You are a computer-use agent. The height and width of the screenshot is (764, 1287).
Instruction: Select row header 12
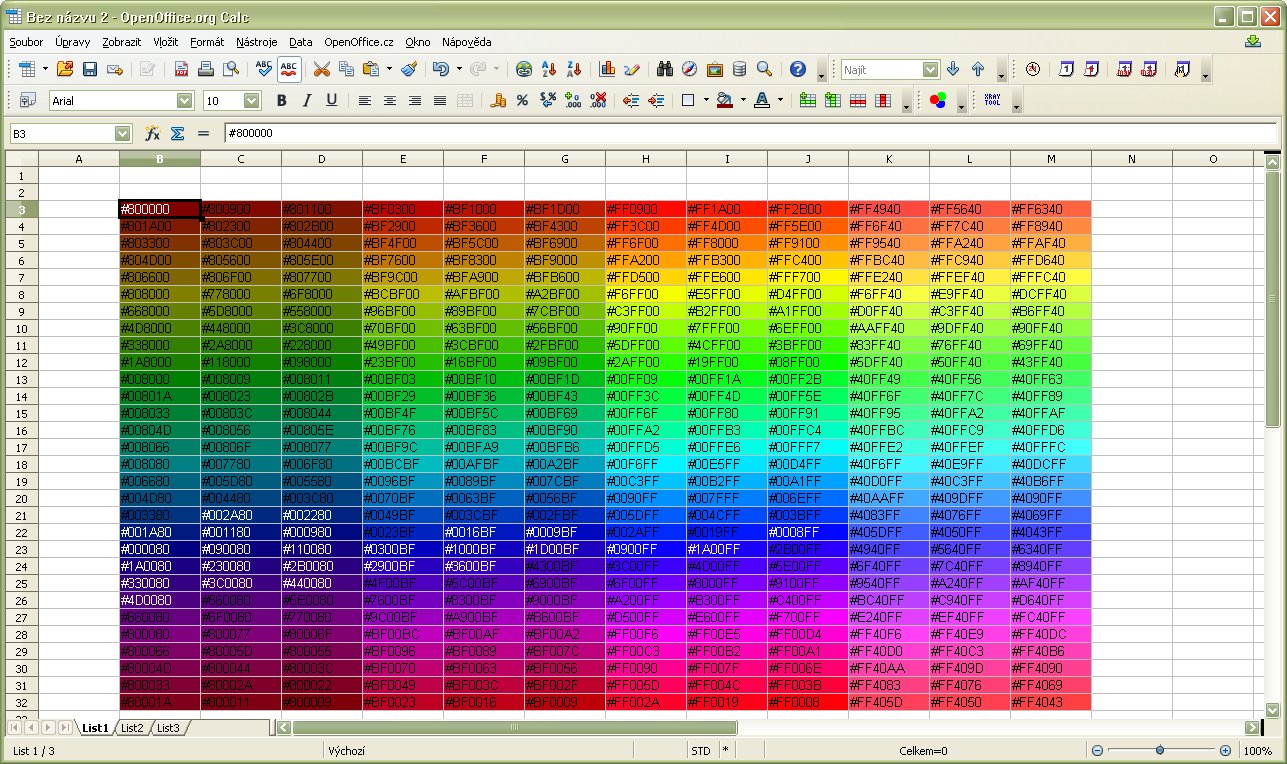click(20, 362)
